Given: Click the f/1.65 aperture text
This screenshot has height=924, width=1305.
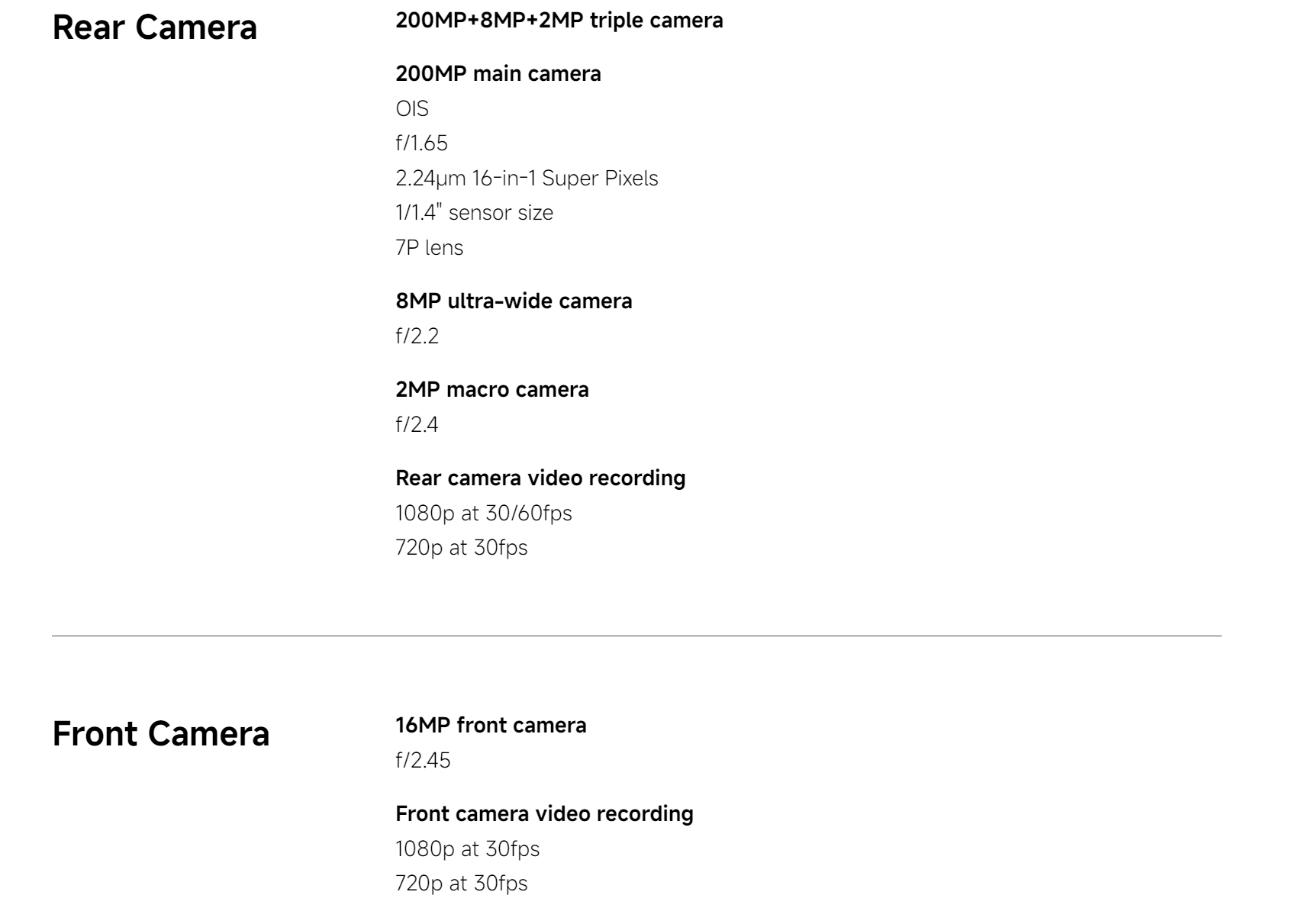Looking at the screenshot, I should pos(421,143).
